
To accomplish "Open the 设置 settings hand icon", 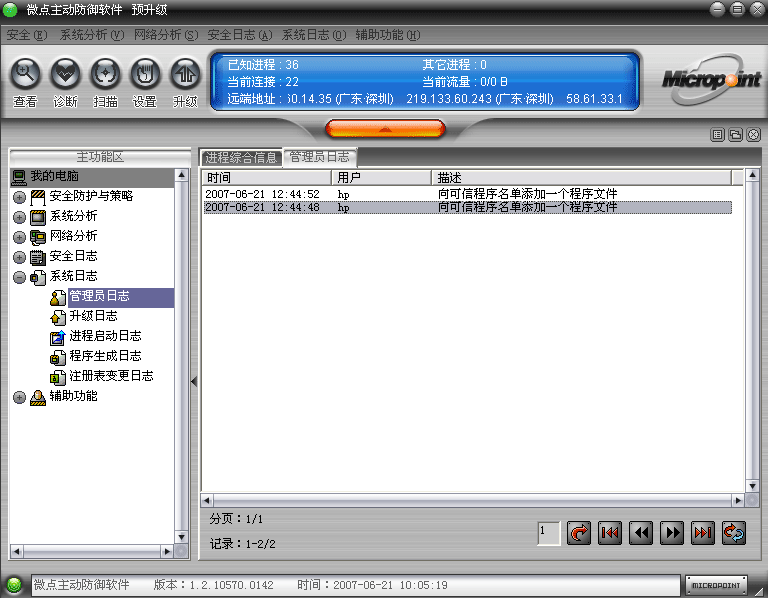I will click(x=145, y=74).
